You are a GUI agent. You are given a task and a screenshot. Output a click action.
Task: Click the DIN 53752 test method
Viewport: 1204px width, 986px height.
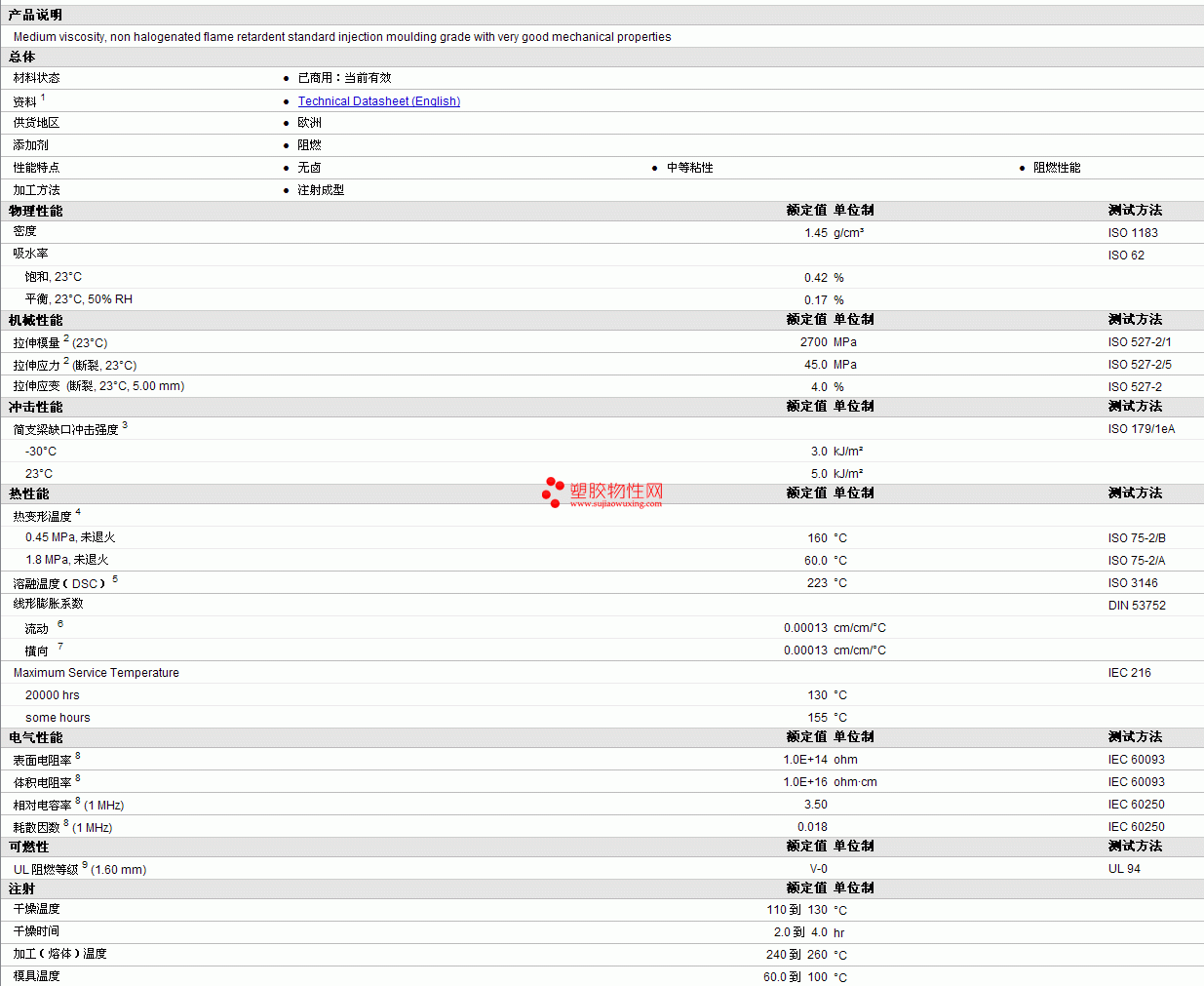tap(1137, 606)
